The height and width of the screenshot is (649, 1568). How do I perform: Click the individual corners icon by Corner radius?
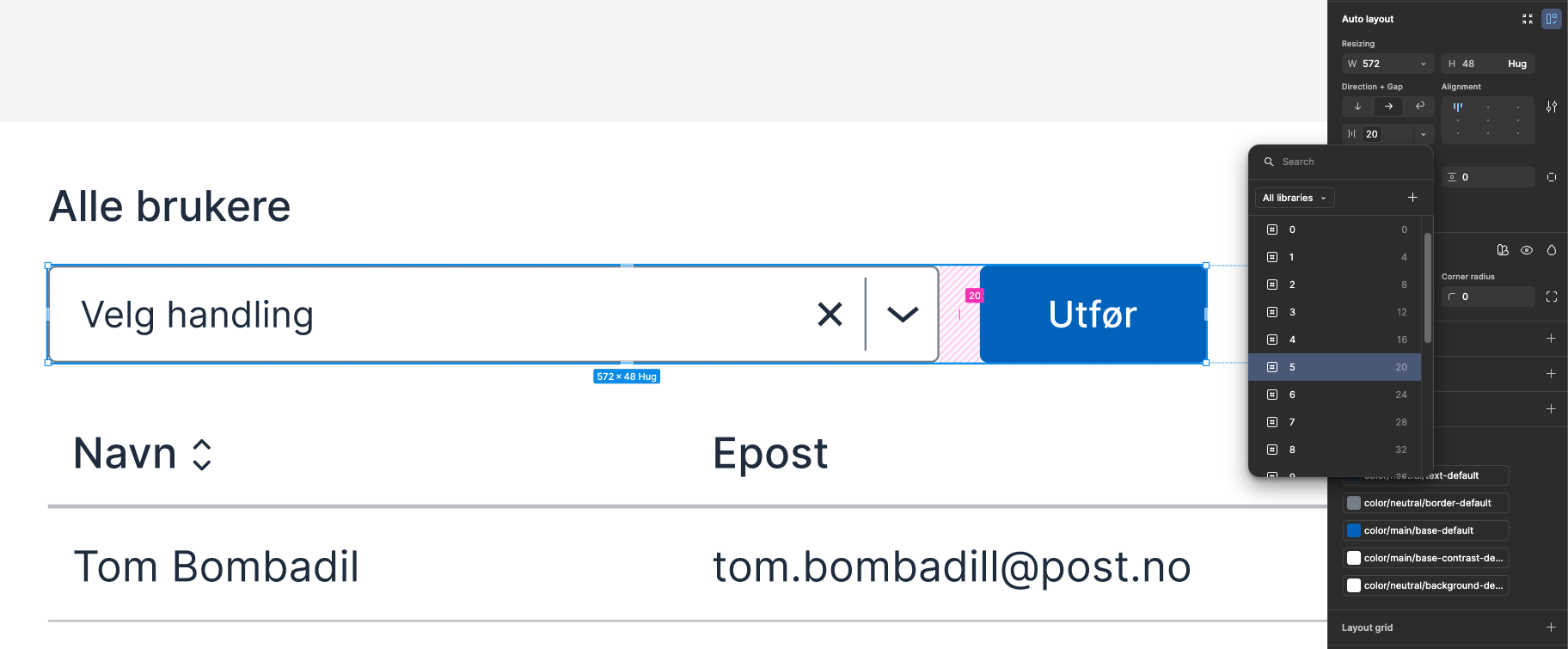point(1552,297)
